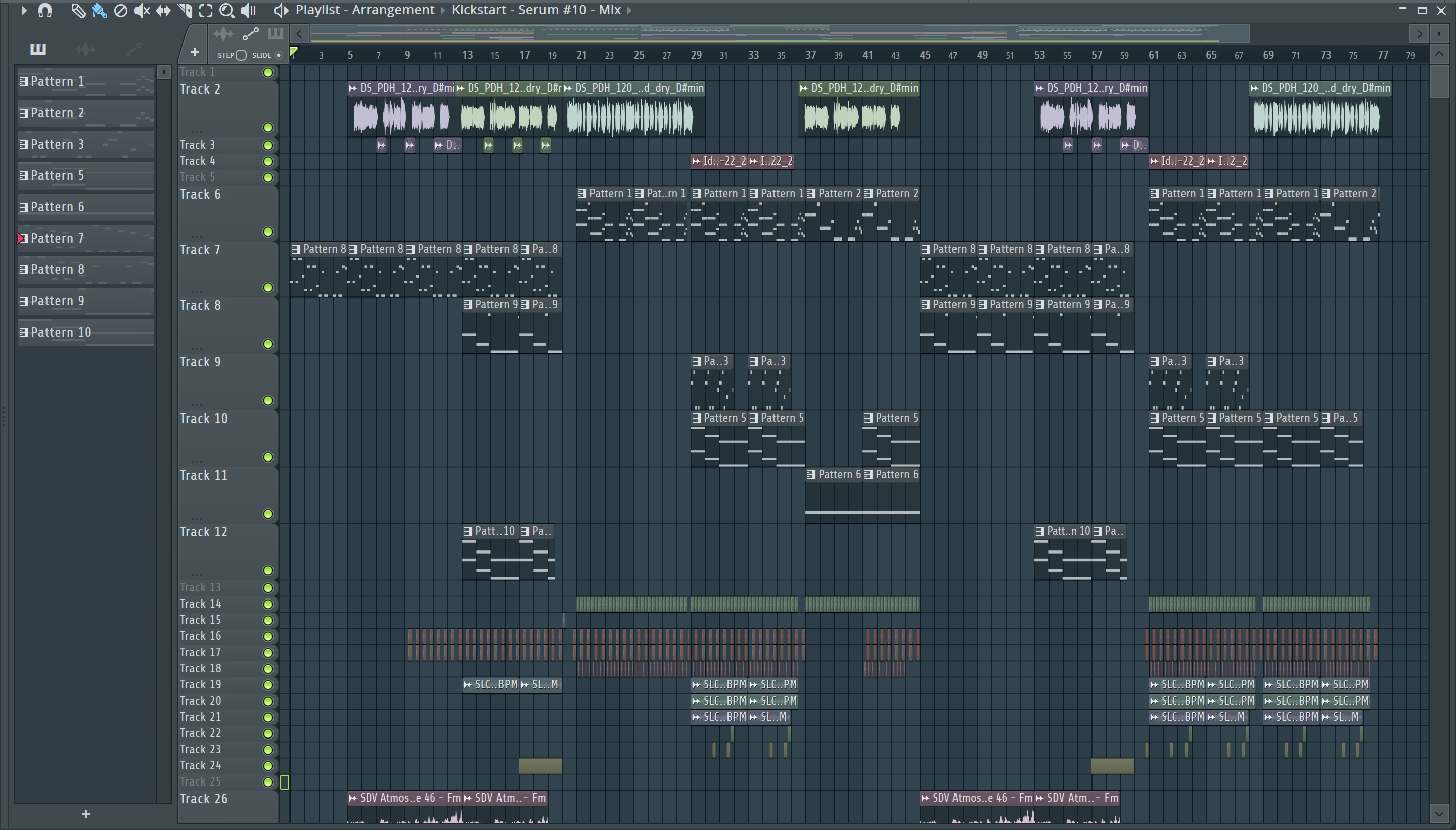1456x830 pixels.
Task: Click the playlist overview minimap strip
Action: pyautogui.click(x=779, y=34)
